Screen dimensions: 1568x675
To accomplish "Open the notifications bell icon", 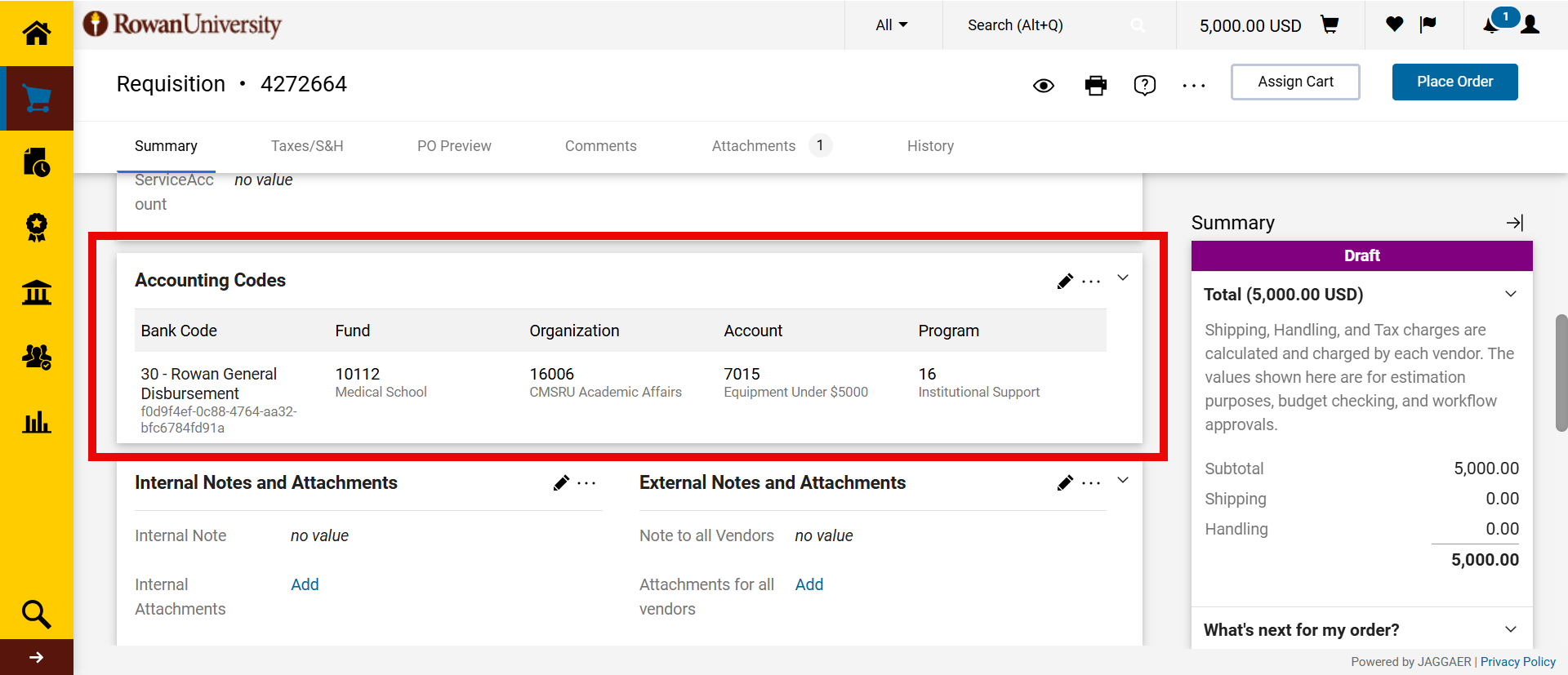I will (1491, 25).
